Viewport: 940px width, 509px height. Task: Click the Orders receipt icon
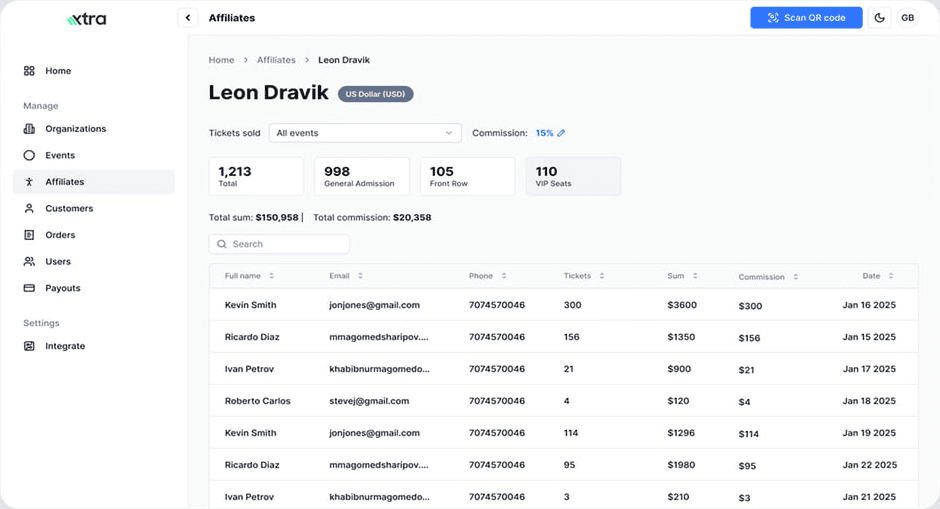[29, 235]
